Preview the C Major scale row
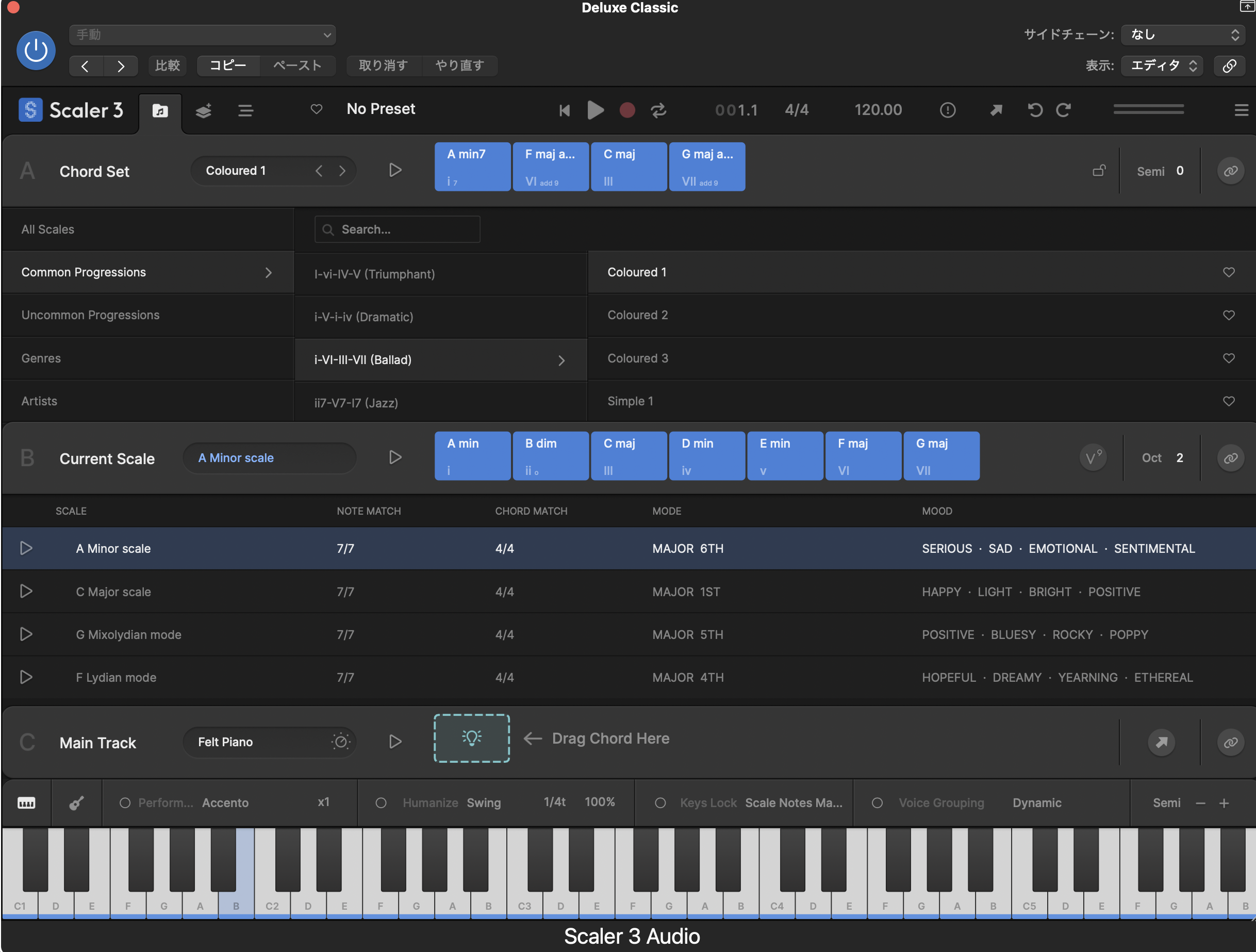The width and height of the screenshot is (1256, 952). pos(26,592)
